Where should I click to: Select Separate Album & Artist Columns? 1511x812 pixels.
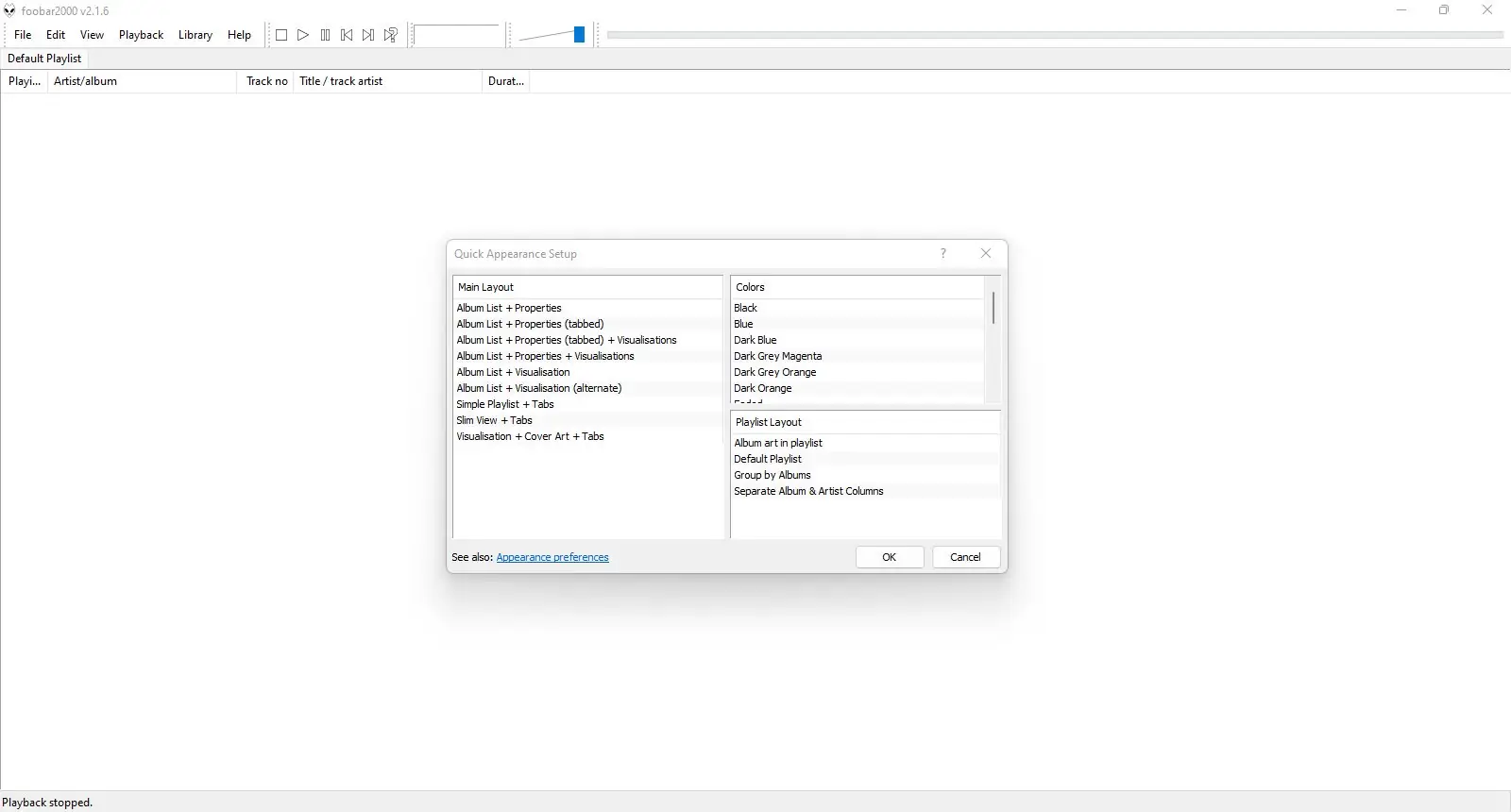(865, 491)
